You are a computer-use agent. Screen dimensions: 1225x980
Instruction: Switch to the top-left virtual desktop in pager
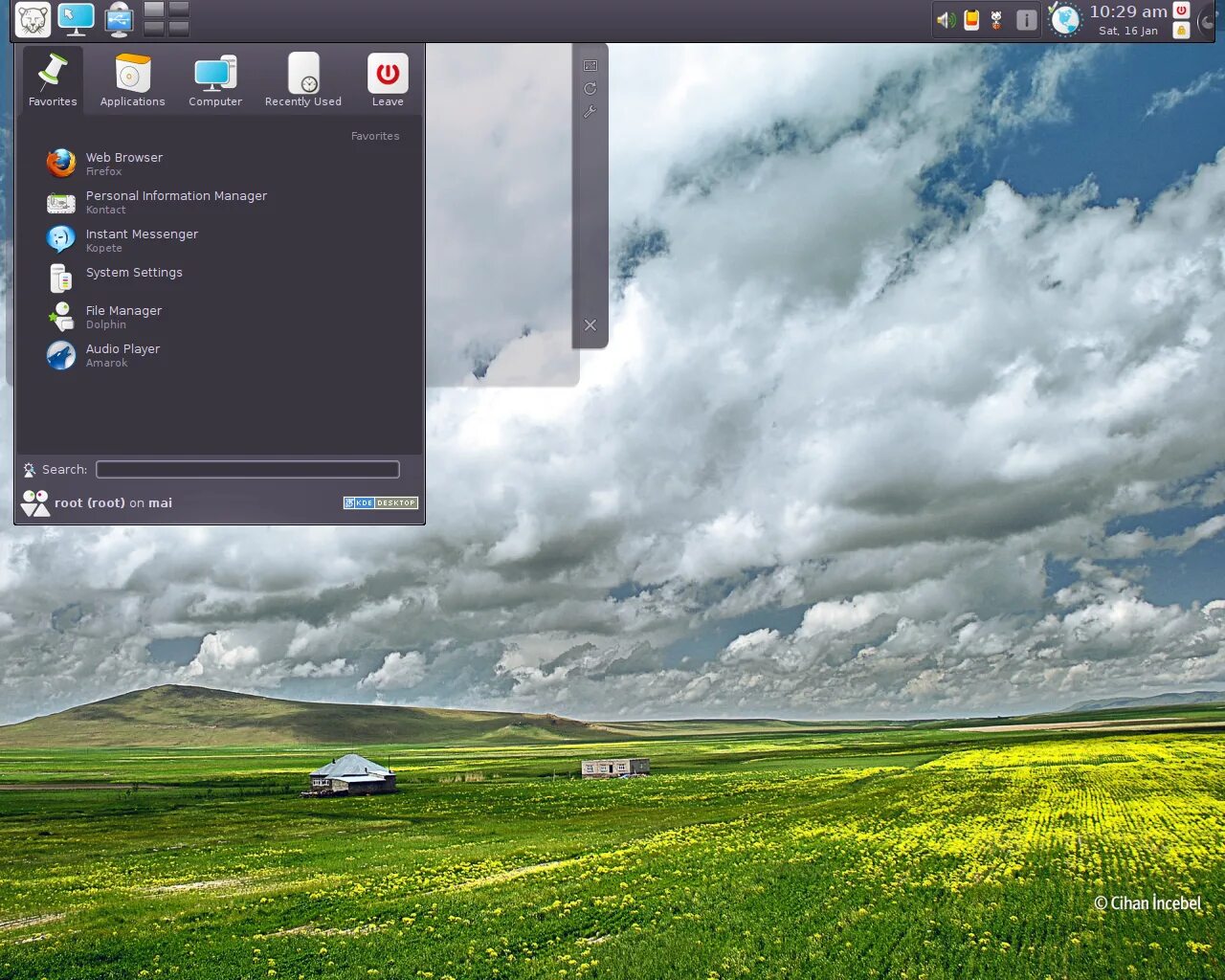[153, 10]
